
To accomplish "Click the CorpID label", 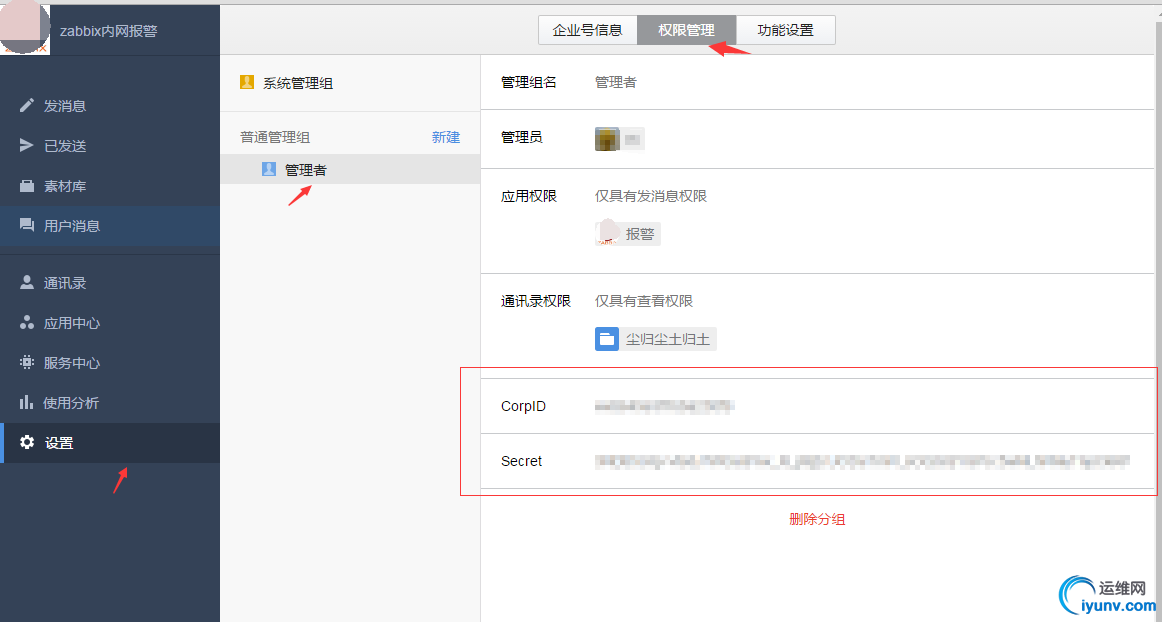I will pyautogui.click(x=523, y=406).
